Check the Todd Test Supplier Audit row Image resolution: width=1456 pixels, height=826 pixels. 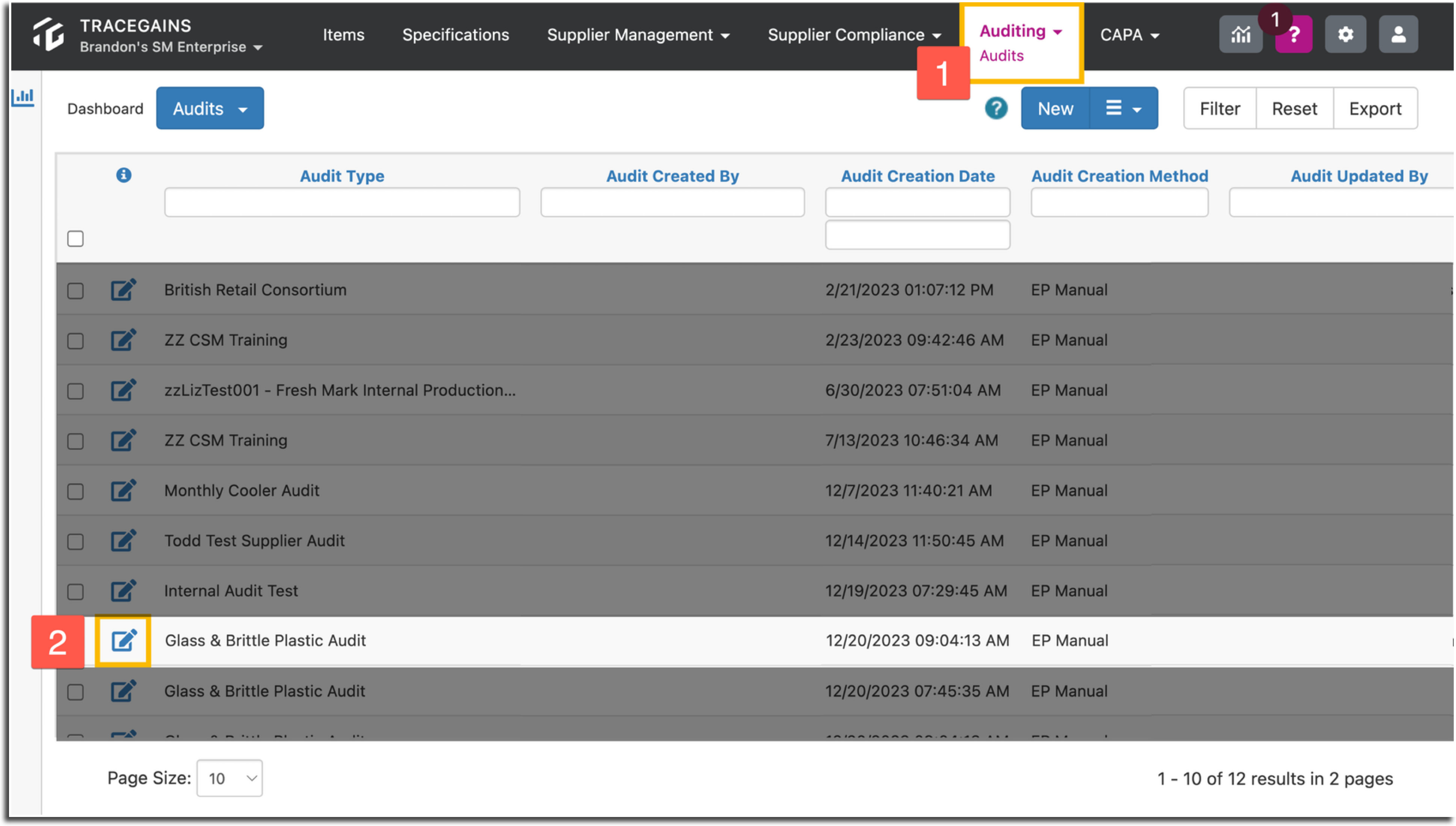click(76, 542)
